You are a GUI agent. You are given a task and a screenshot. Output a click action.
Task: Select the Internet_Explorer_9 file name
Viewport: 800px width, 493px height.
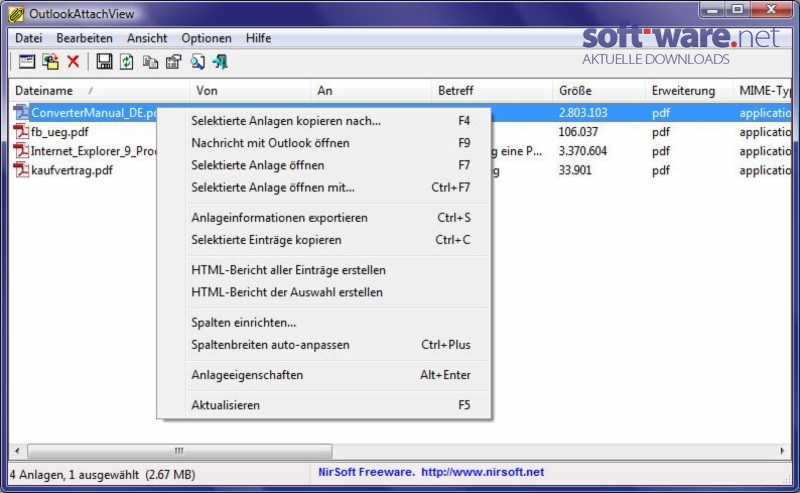93,151
